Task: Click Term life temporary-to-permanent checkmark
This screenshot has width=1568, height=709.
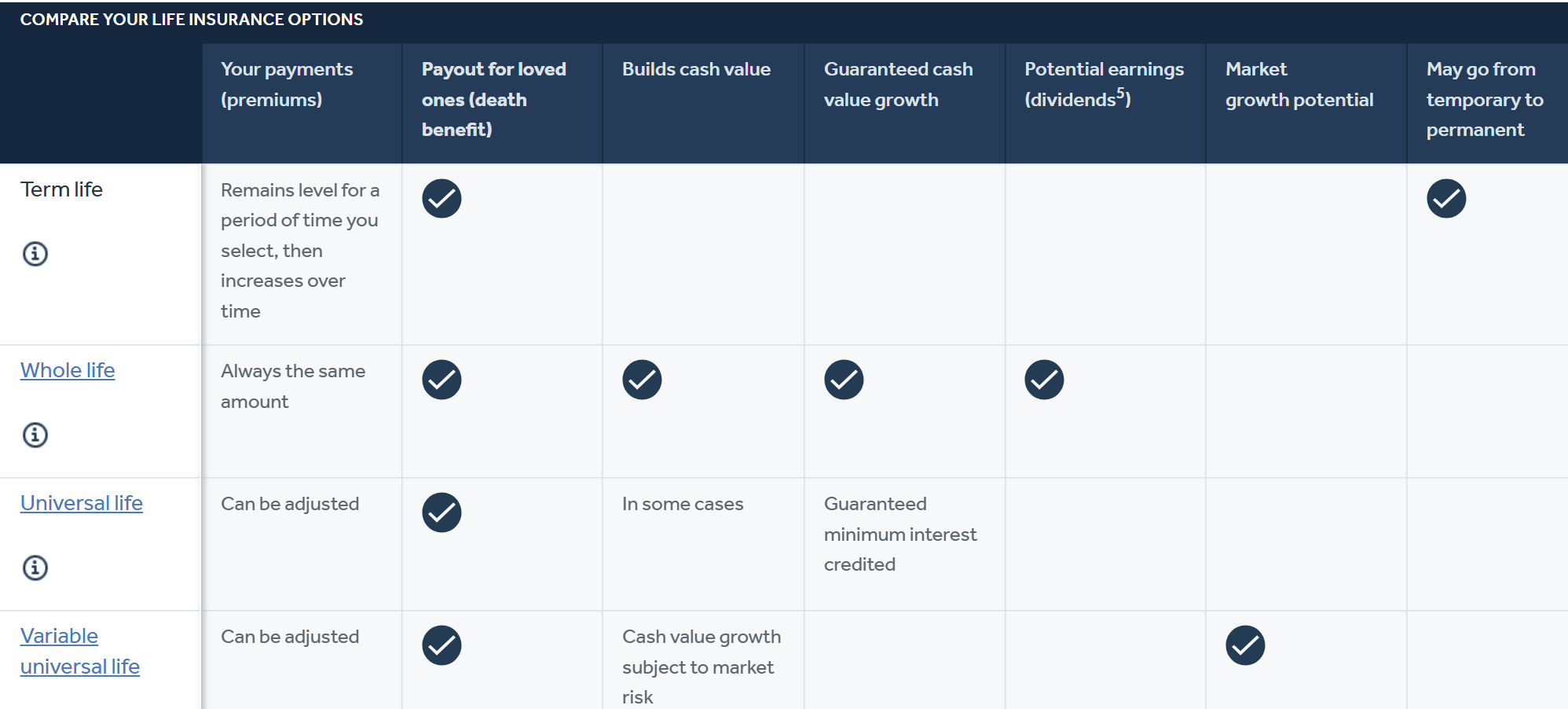Action: click(1446, 198)
